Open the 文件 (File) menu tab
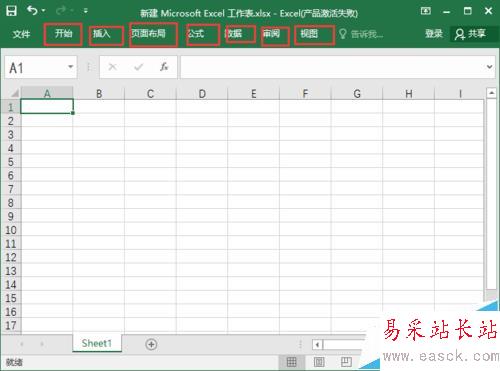Viewport: 500px width, 371px height. click(x=21, y=34)
